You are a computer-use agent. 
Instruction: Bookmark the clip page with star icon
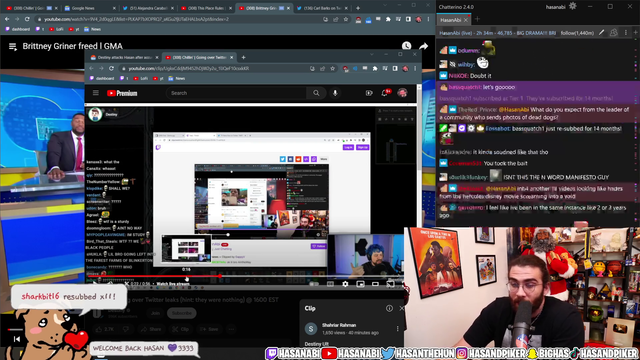tap(333, 69)
